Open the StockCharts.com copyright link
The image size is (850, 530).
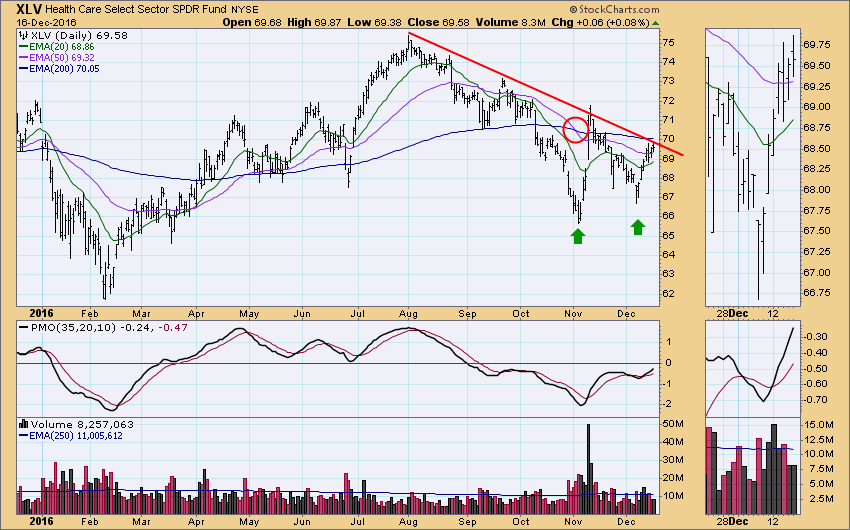point(614,9)
